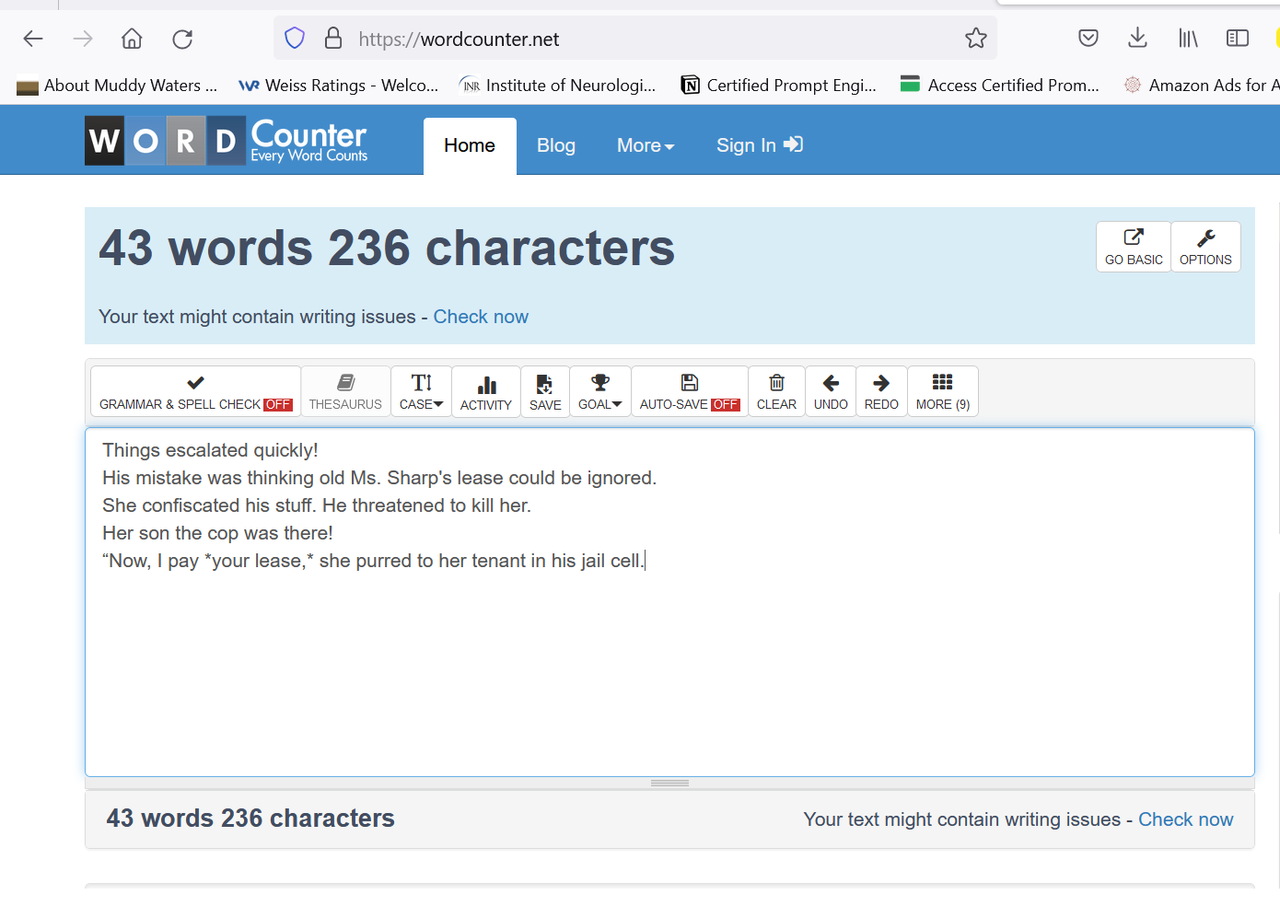Screen dimensions: 1280x905
Task: Expand the Goal trophy dropdown
Action: 600,391
